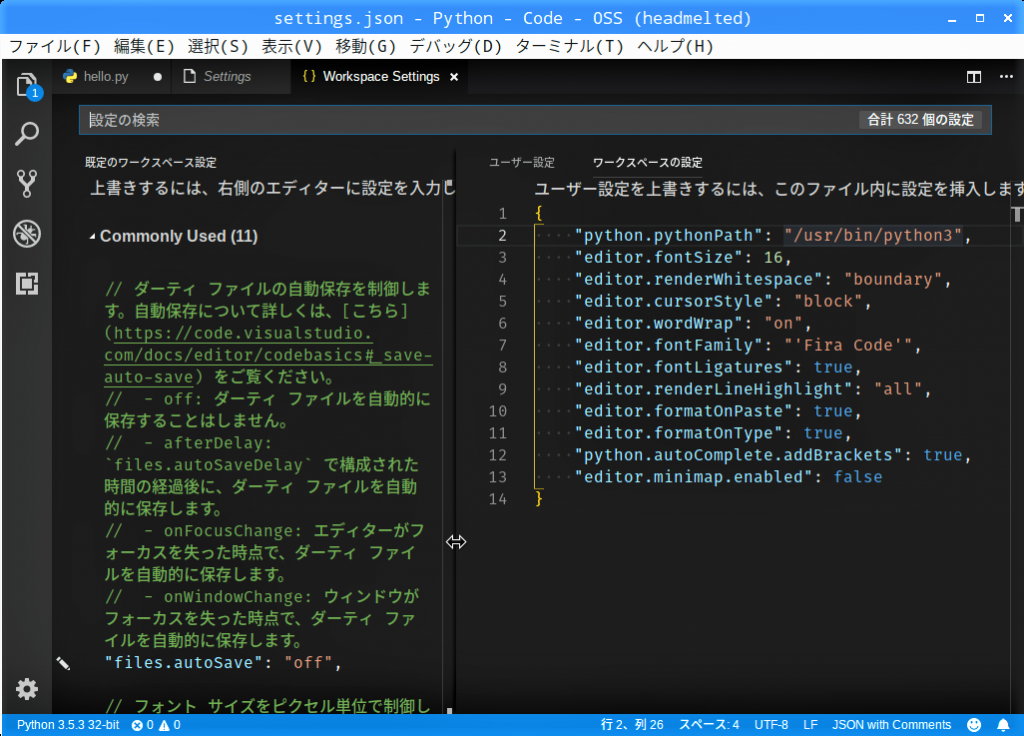Click the 設定の検索 search field
The width and height of the screenshot is (1024, 736).
[470, 120]
